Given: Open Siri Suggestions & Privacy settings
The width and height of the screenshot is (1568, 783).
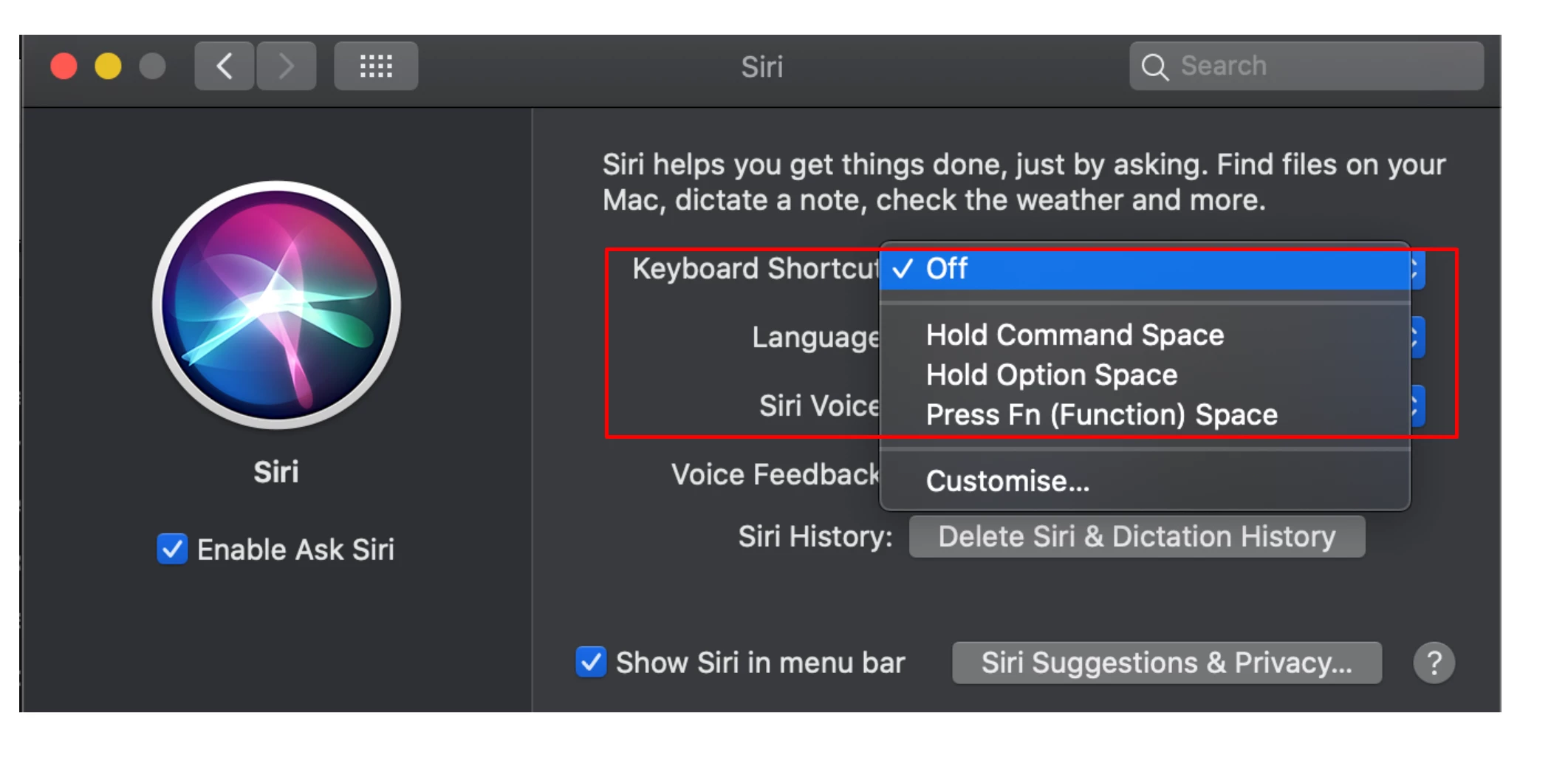Looking at the screenshot, I should tap(1166, 663).
